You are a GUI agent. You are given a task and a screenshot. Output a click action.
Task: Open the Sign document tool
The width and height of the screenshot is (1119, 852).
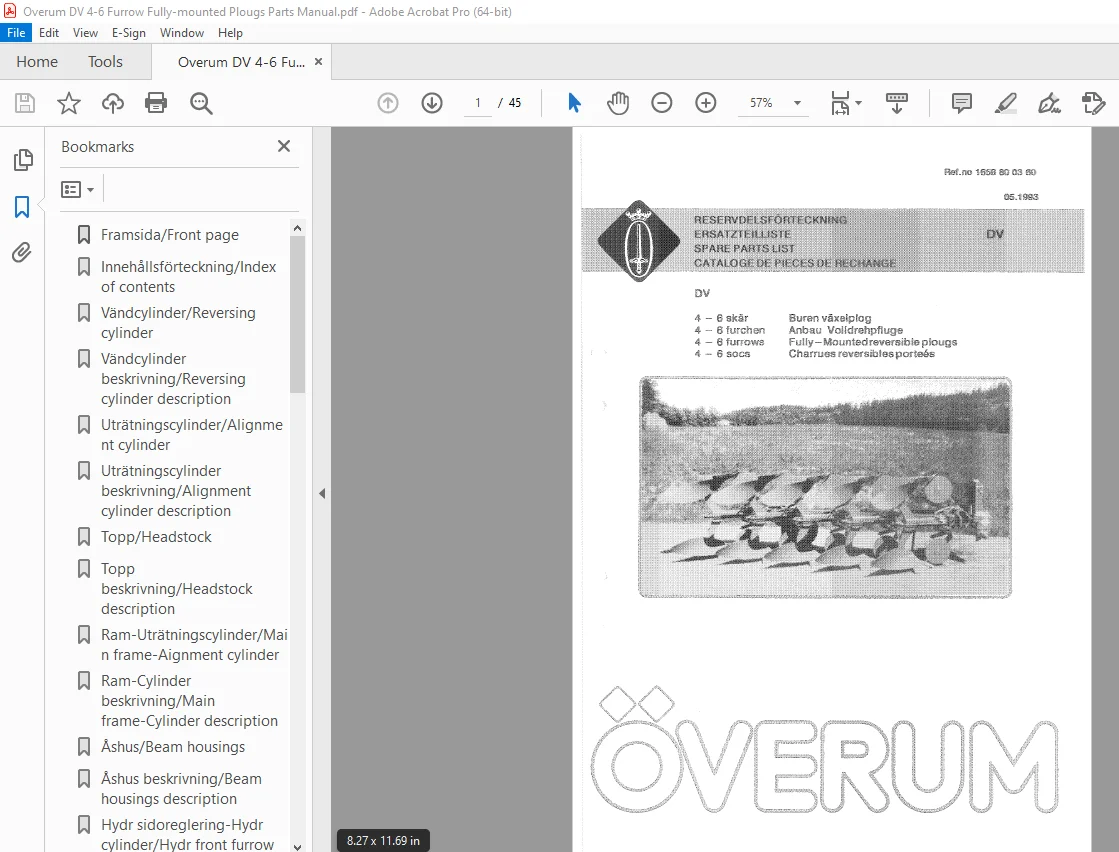(x=1049, y=103)
